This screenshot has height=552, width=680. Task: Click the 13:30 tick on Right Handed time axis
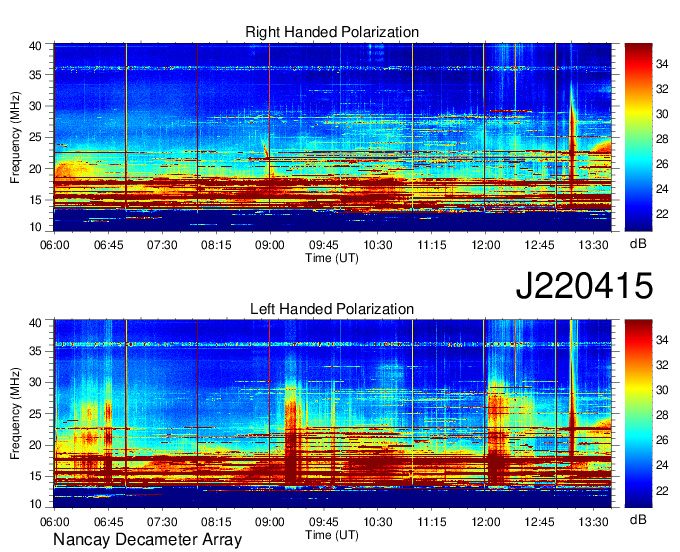click(x=593, y=245)
